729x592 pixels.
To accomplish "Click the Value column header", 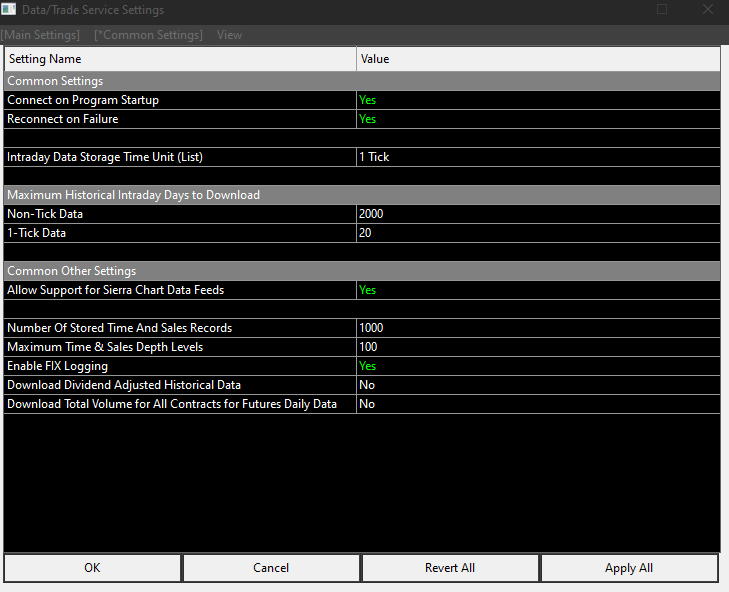I will pyautogui.click(x=538, y=59).
